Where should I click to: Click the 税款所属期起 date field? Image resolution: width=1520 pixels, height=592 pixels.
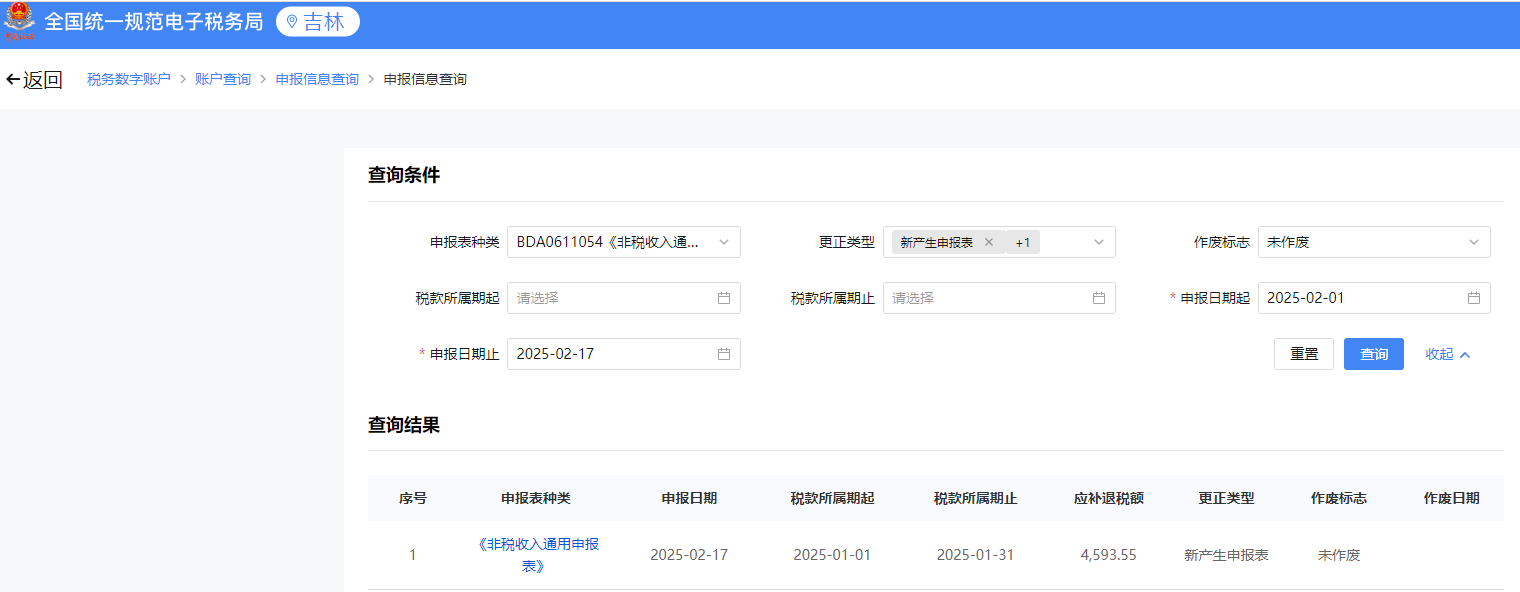click(624, 298)
